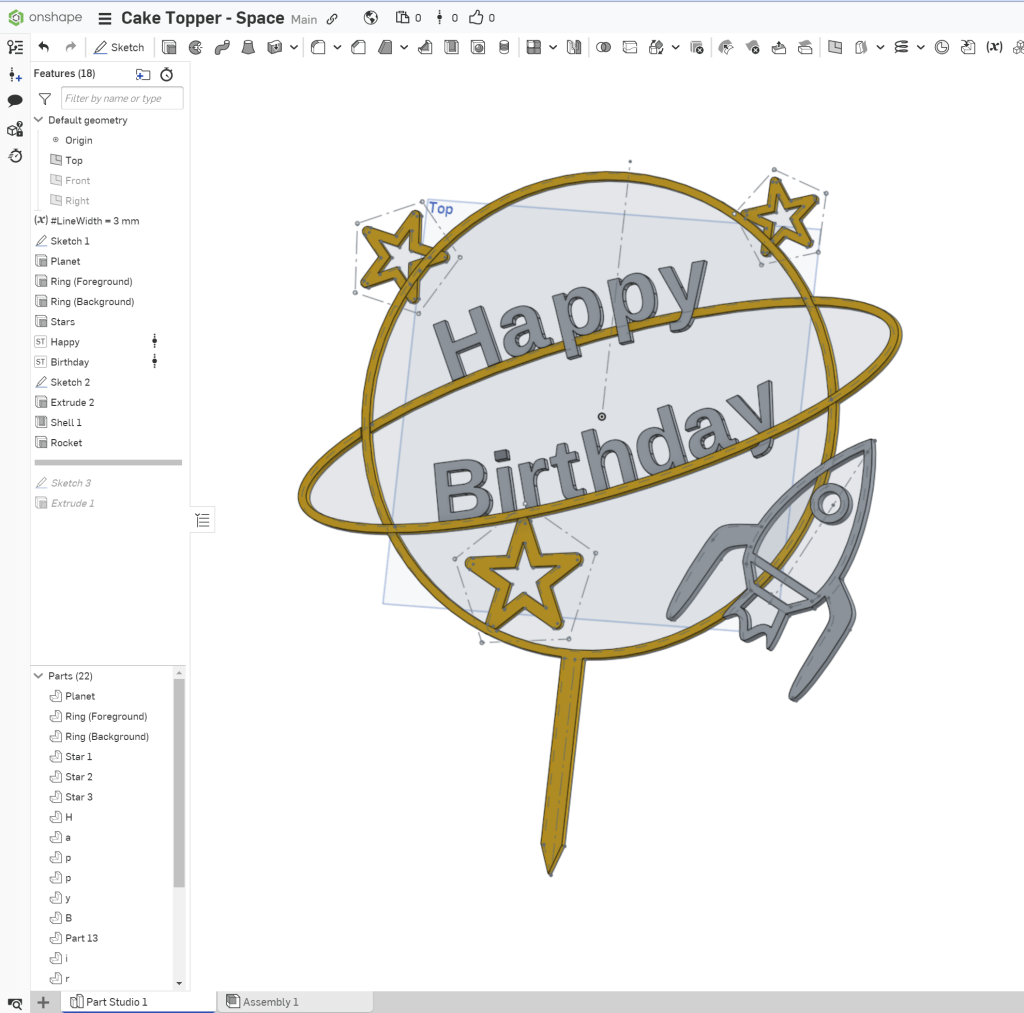Select the Sweep tool
The height and width of the screenshot is (1013, 1024).
[x=222, y=47]
